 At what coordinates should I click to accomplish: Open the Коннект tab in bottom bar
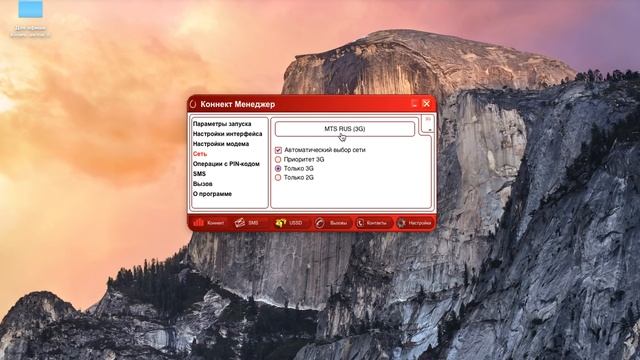210,223
